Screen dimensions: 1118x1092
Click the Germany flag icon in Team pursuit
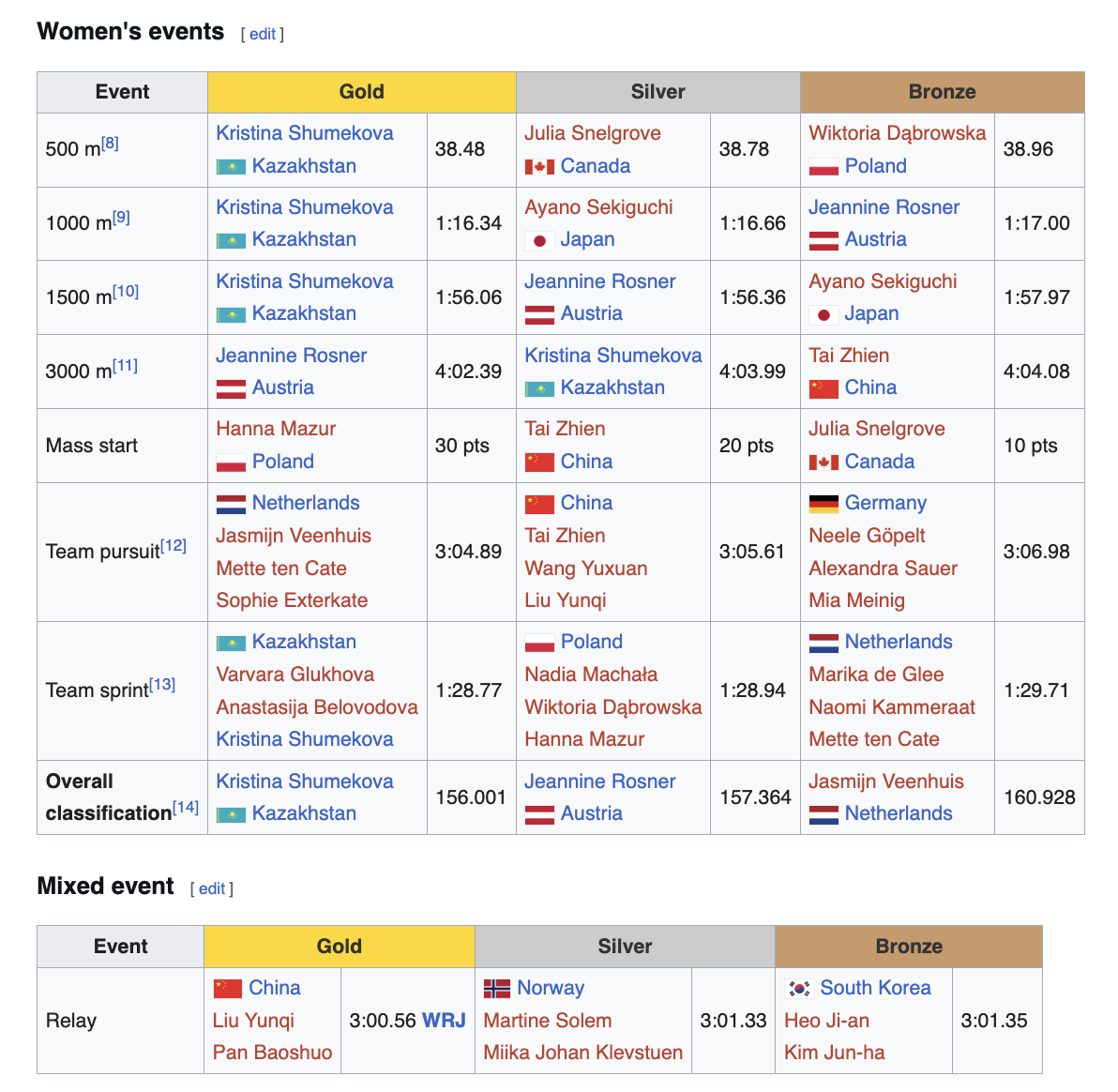click(823, 504)
